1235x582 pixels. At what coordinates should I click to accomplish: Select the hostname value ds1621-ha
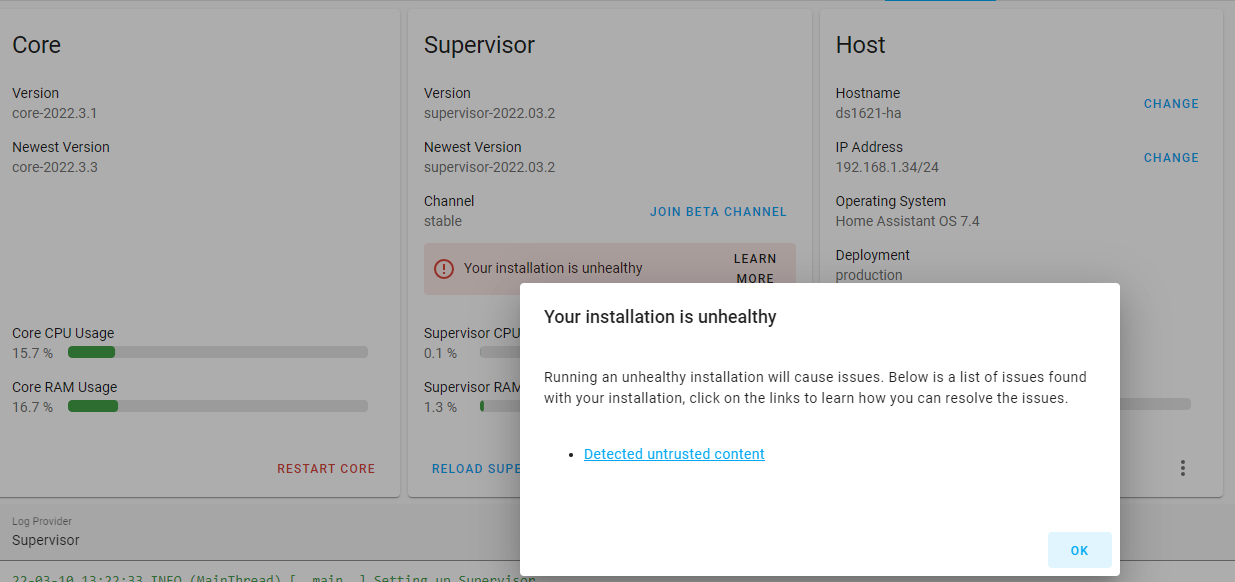[x=869, y=113]
